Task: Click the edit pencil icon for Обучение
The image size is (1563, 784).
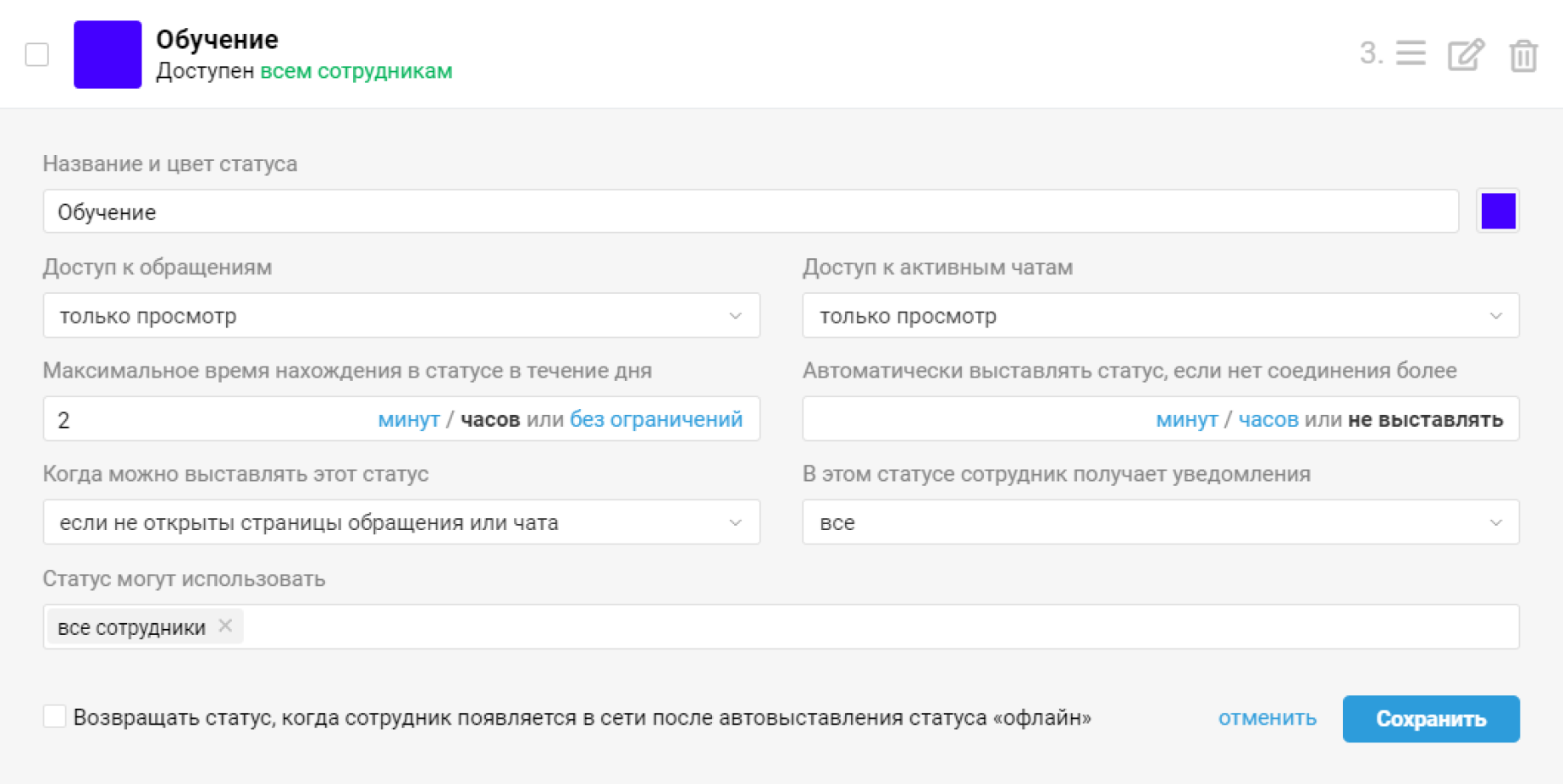Action: 1466,54
